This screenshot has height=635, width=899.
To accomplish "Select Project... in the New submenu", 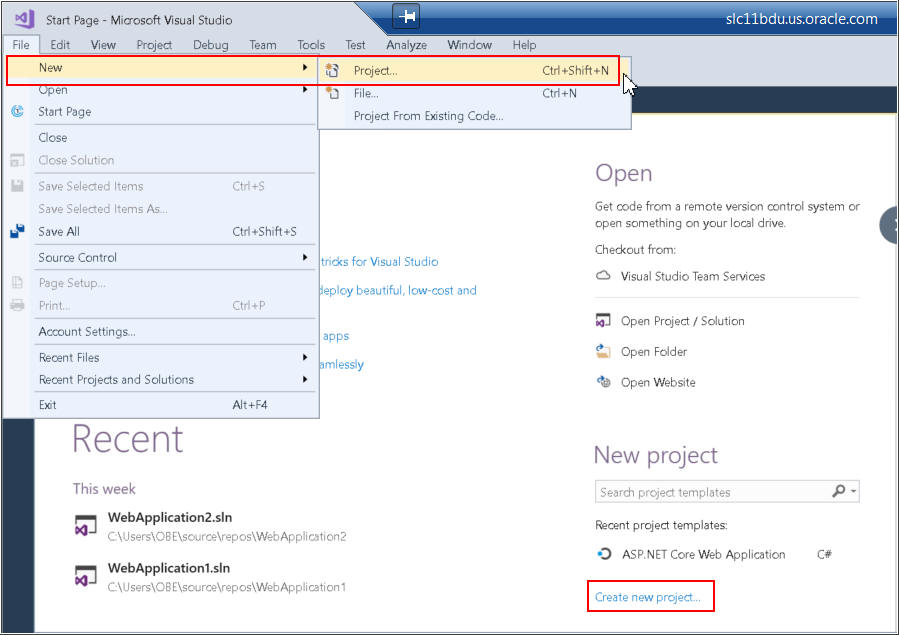I will 474,70.
